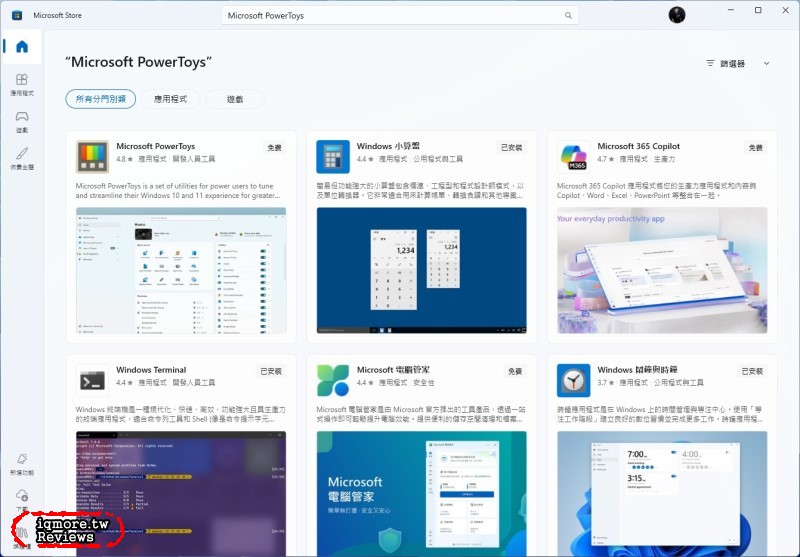Click the 'Microsoft 電腦管家' card title

[393, 370]
